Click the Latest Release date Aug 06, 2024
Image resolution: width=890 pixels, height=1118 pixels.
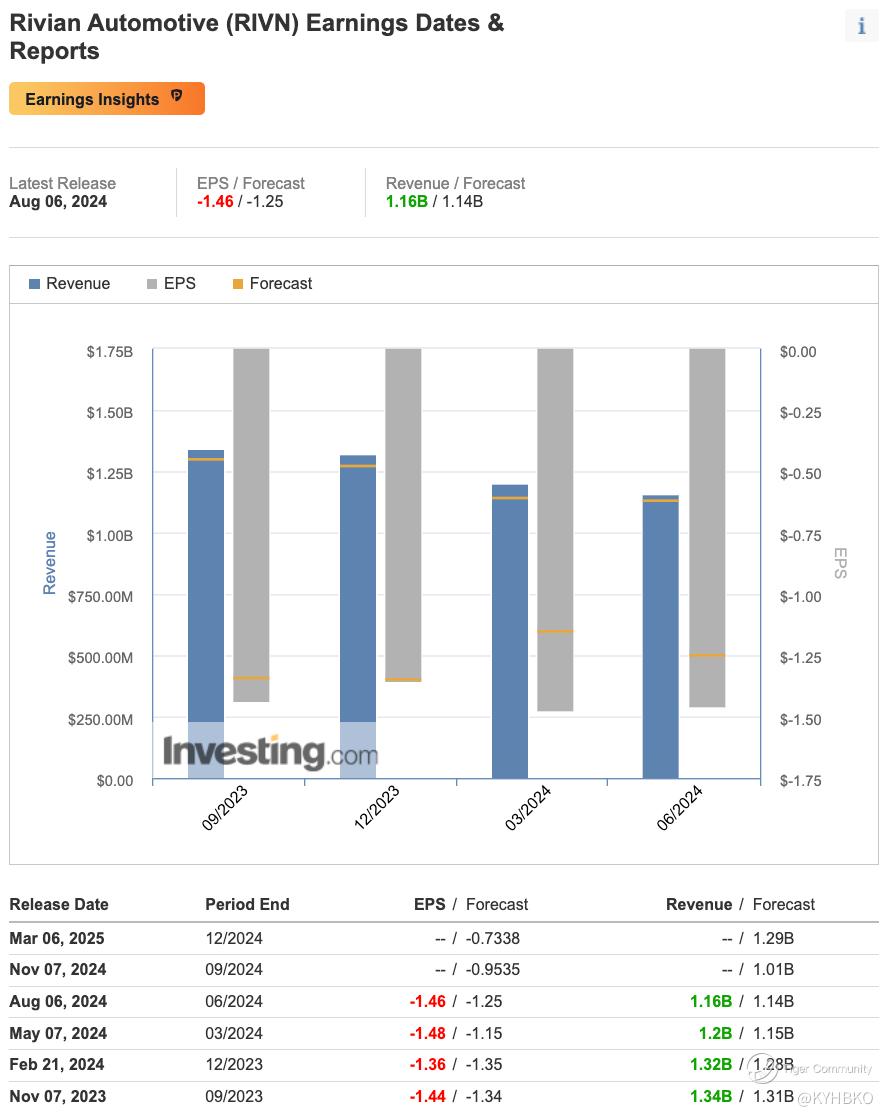pyautogui.click(x=58, y=202)
